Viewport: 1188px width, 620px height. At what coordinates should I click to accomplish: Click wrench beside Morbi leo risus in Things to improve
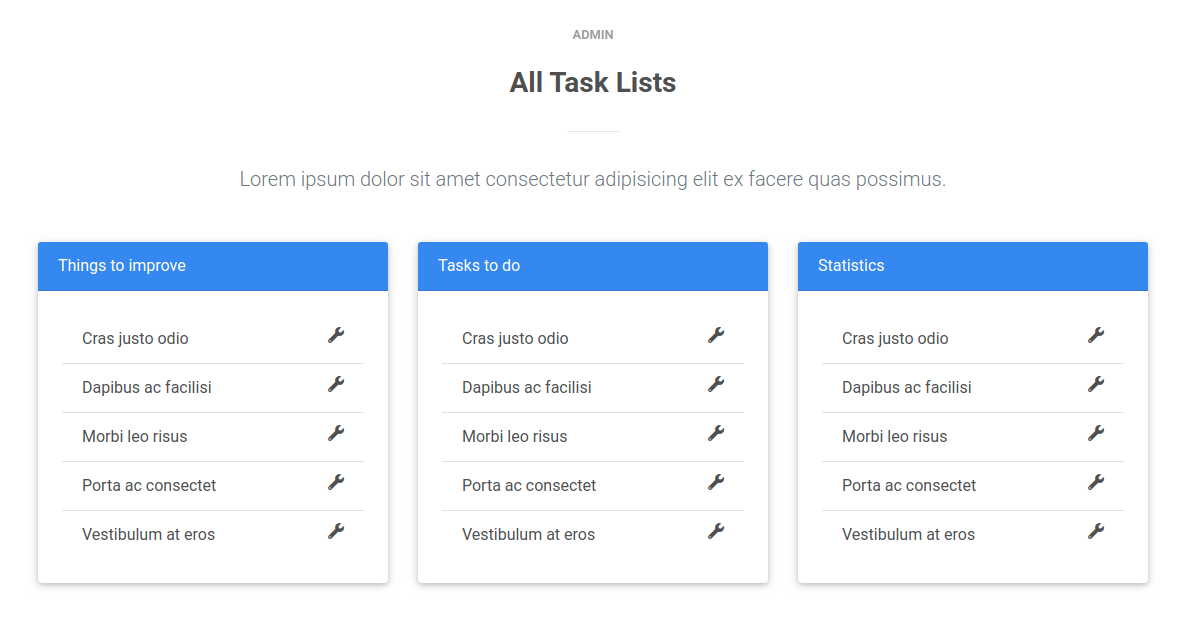(x=336, y=433)
